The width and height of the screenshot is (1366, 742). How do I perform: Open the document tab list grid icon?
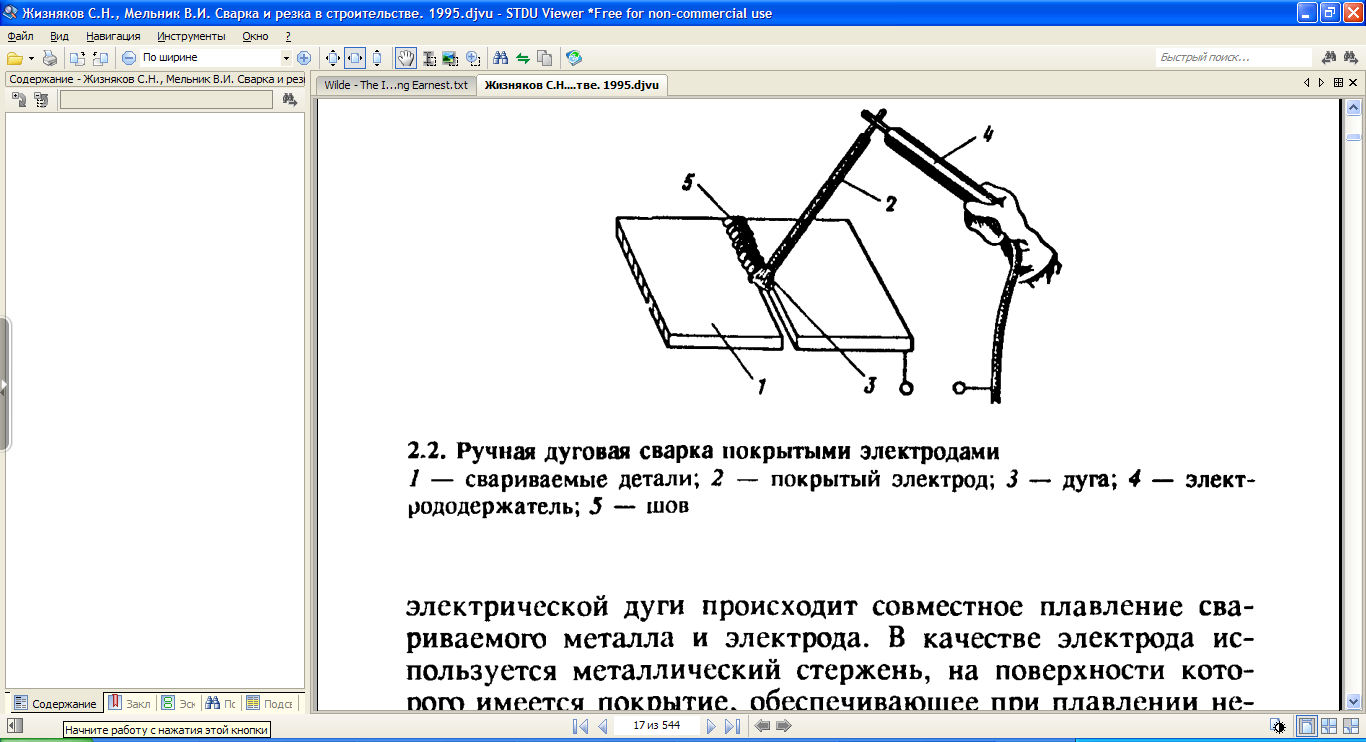click(1339, 83)
